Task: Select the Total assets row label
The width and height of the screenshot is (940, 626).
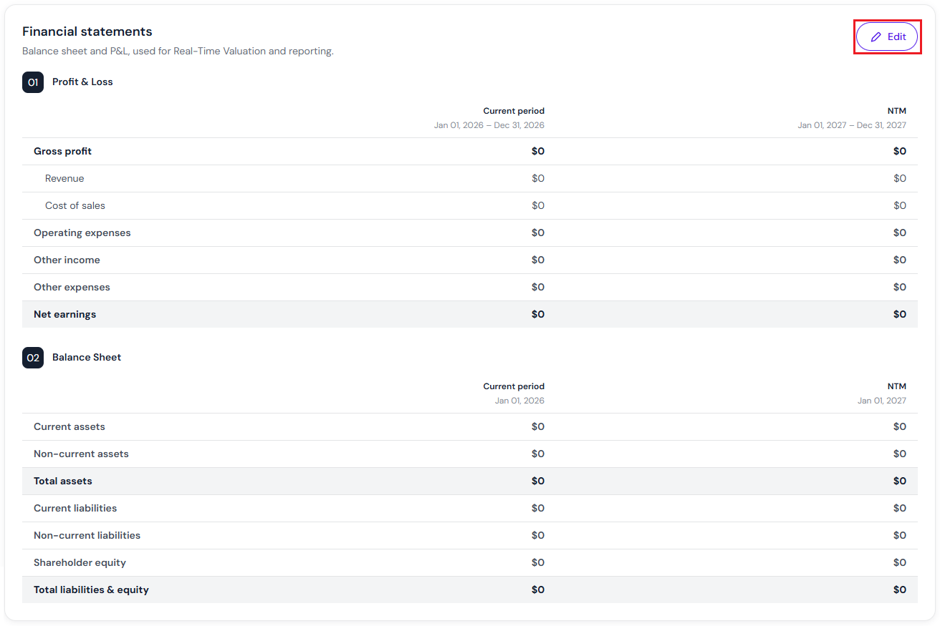Action: pyautogui.click(x=63, y=481)
